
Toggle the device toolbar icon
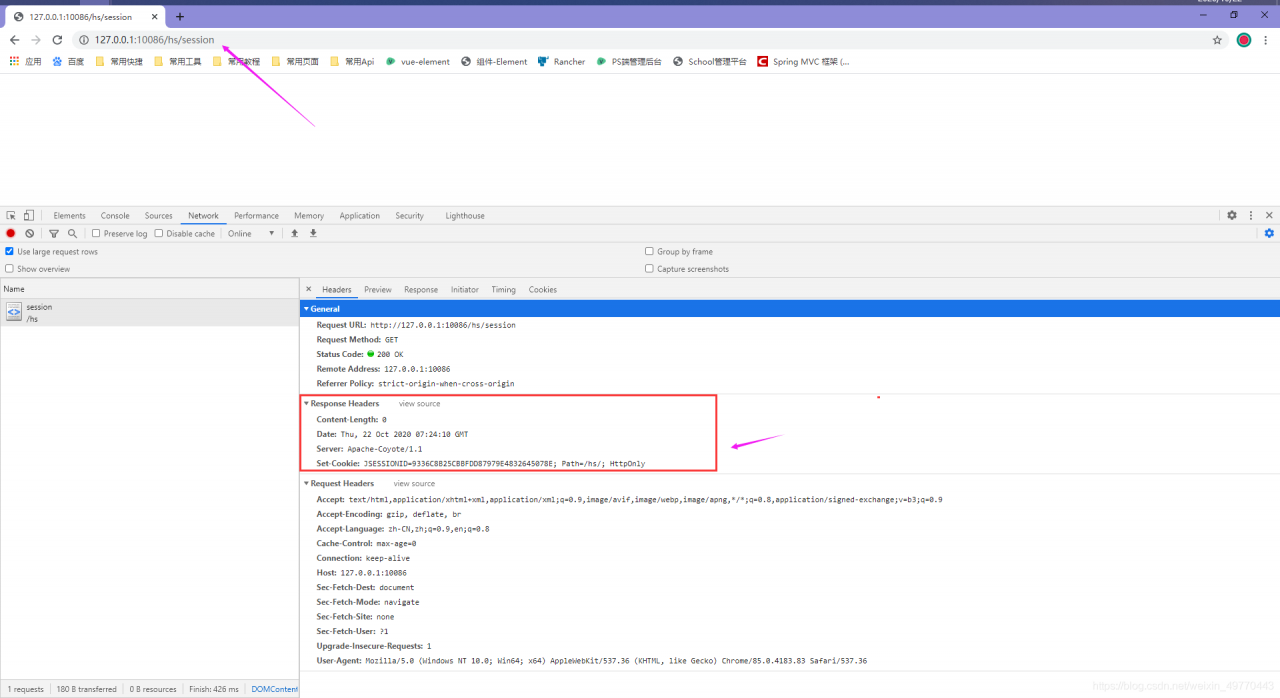click(29, 215)
